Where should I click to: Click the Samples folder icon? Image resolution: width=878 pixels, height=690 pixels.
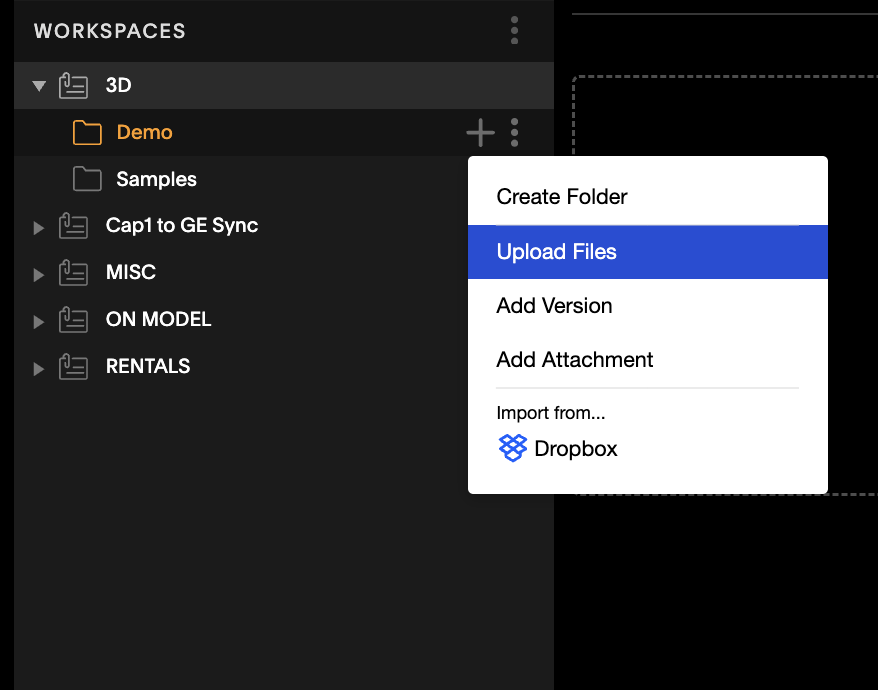[x=87, y=179]
